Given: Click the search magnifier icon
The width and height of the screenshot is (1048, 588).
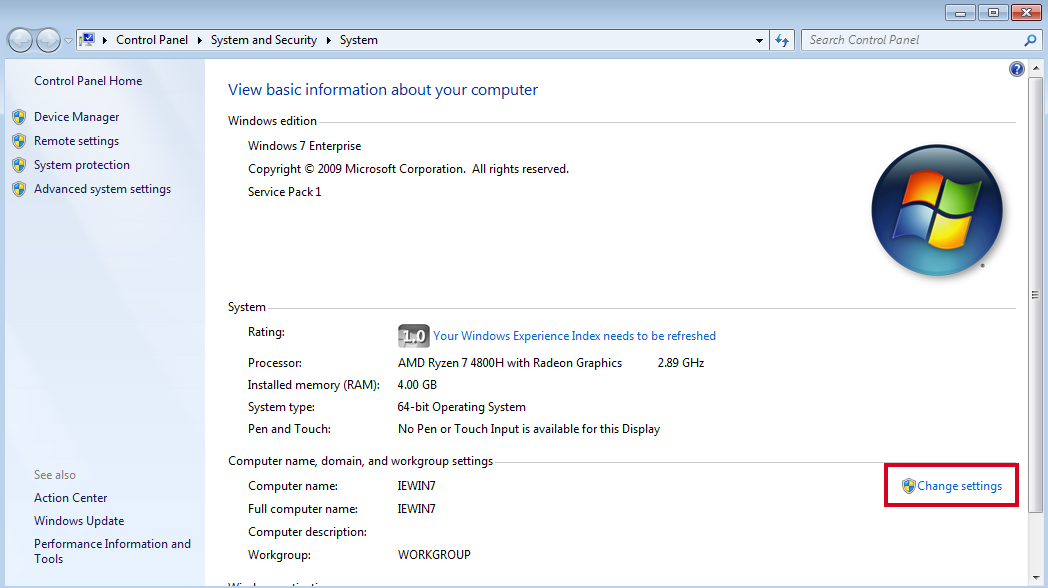Looking at the screenshot, I should tap(1029, 39).
